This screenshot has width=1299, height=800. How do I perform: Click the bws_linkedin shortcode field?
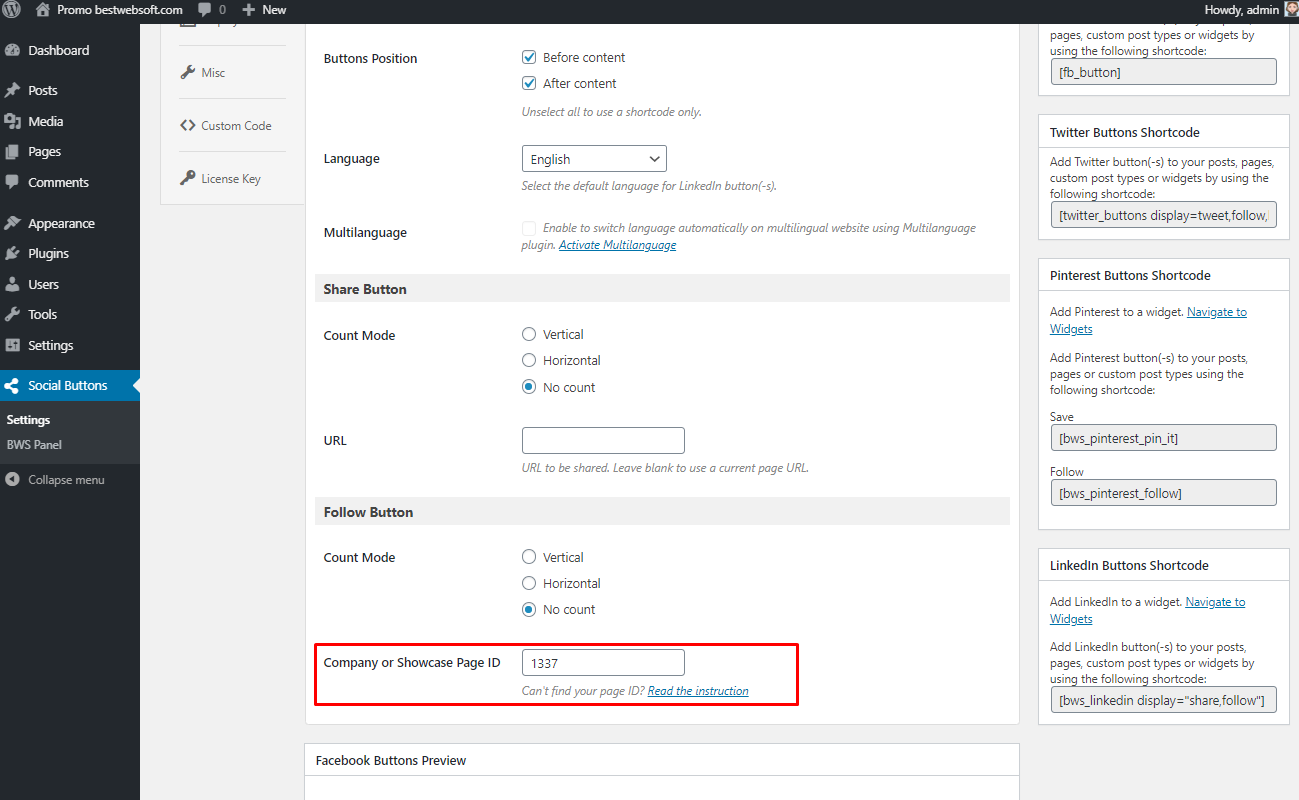point(1164,700)
